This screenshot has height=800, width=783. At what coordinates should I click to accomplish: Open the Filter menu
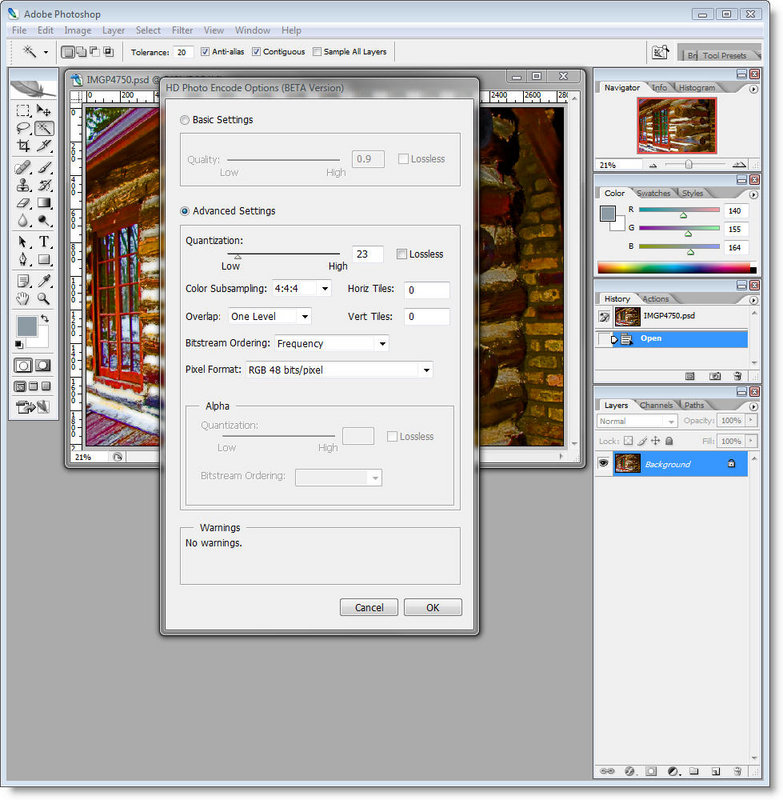pos(182,30)
